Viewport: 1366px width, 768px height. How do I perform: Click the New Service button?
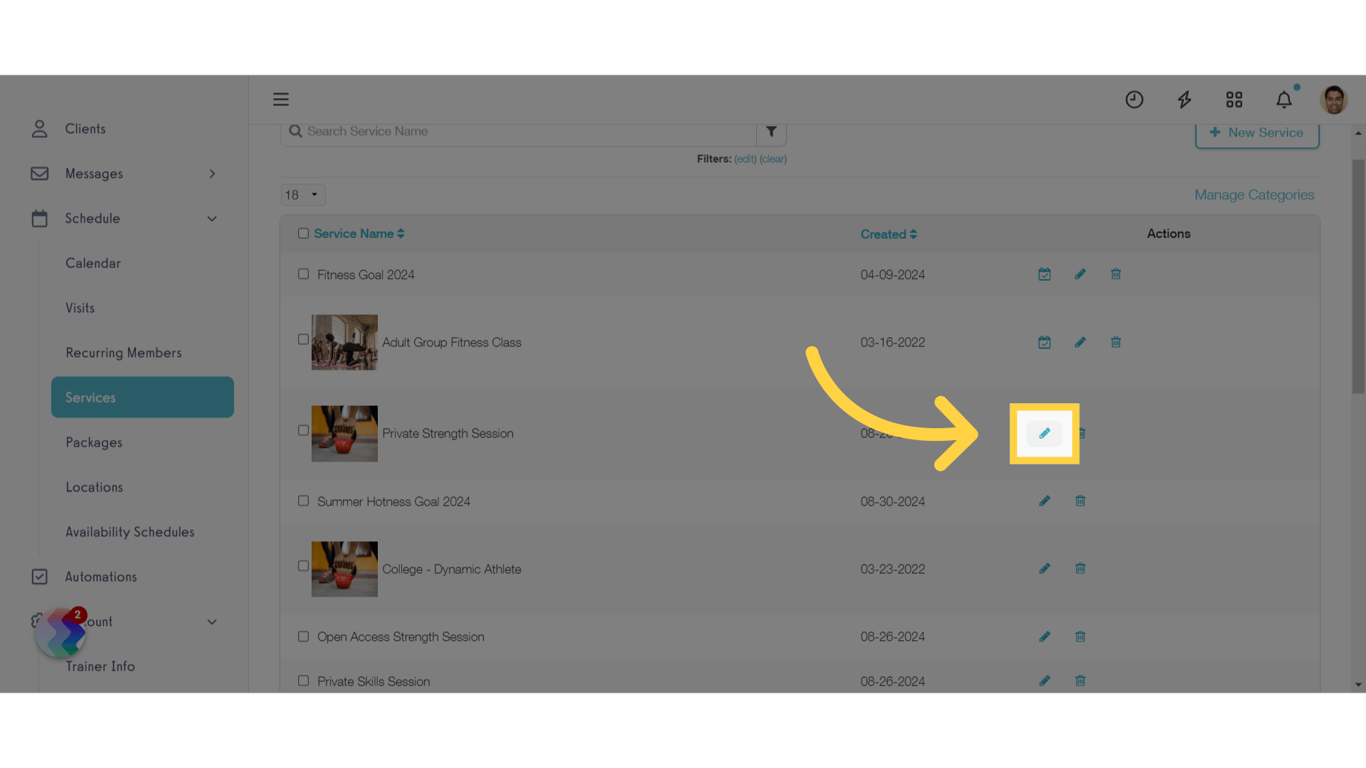[1257, 133]
